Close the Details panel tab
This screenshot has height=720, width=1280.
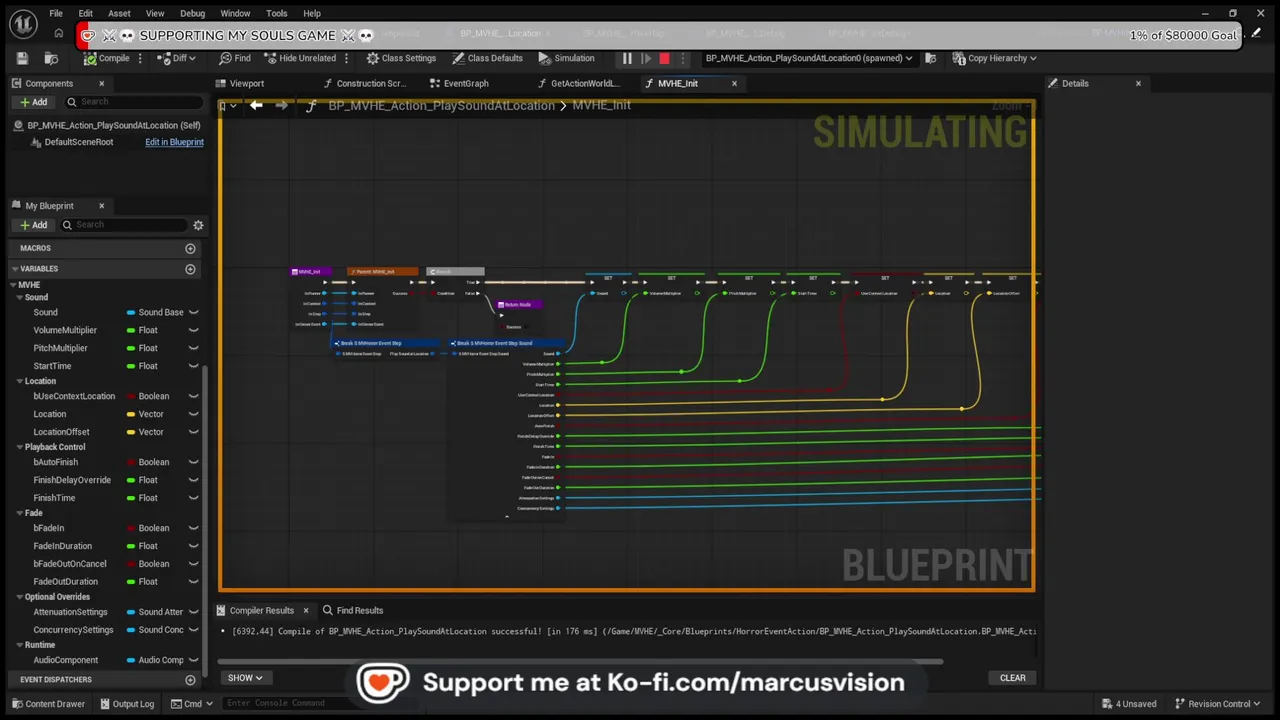pos(1138,83)
